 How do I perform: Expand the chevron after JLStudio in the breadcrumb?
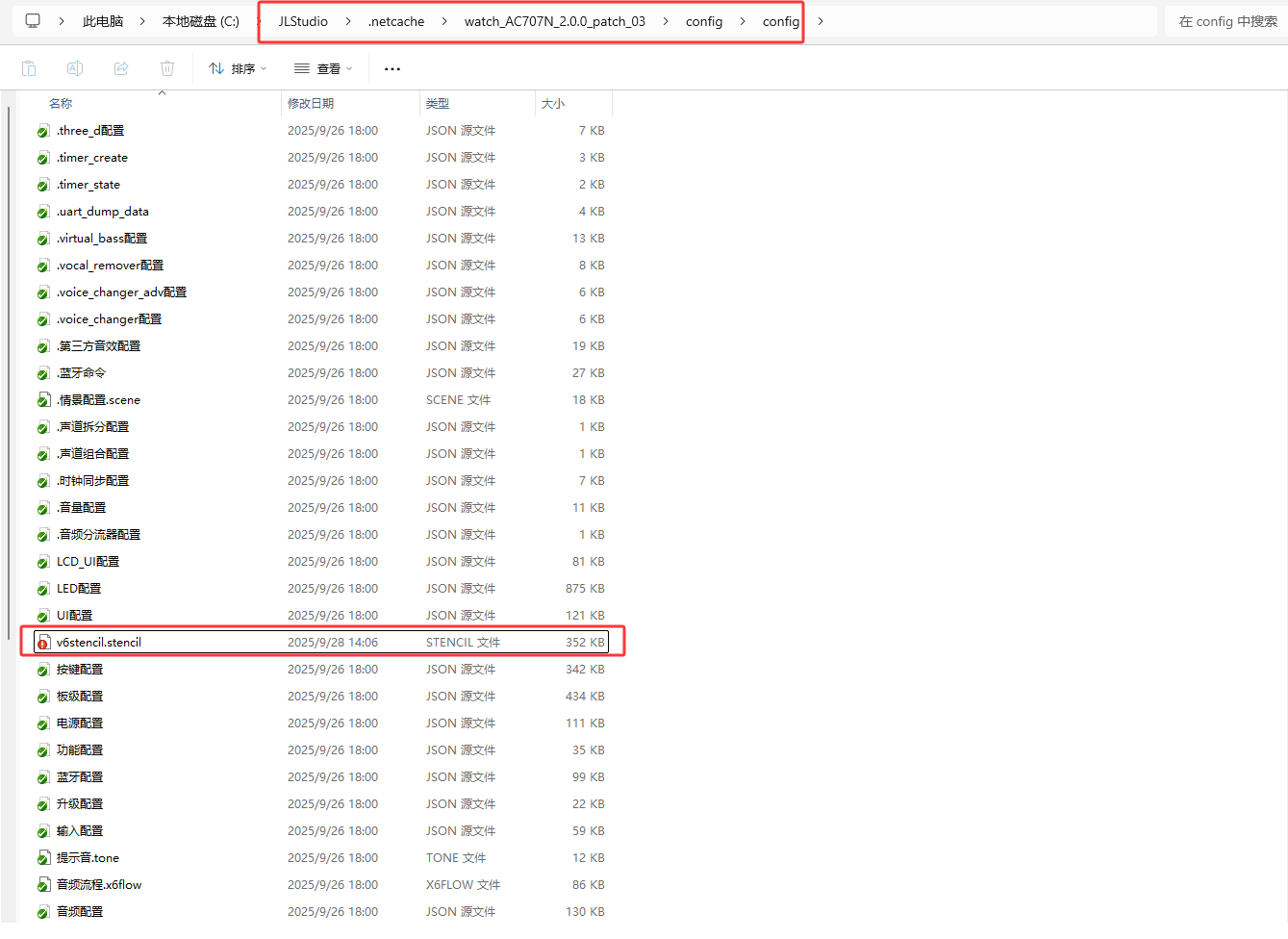click(348, 21)
